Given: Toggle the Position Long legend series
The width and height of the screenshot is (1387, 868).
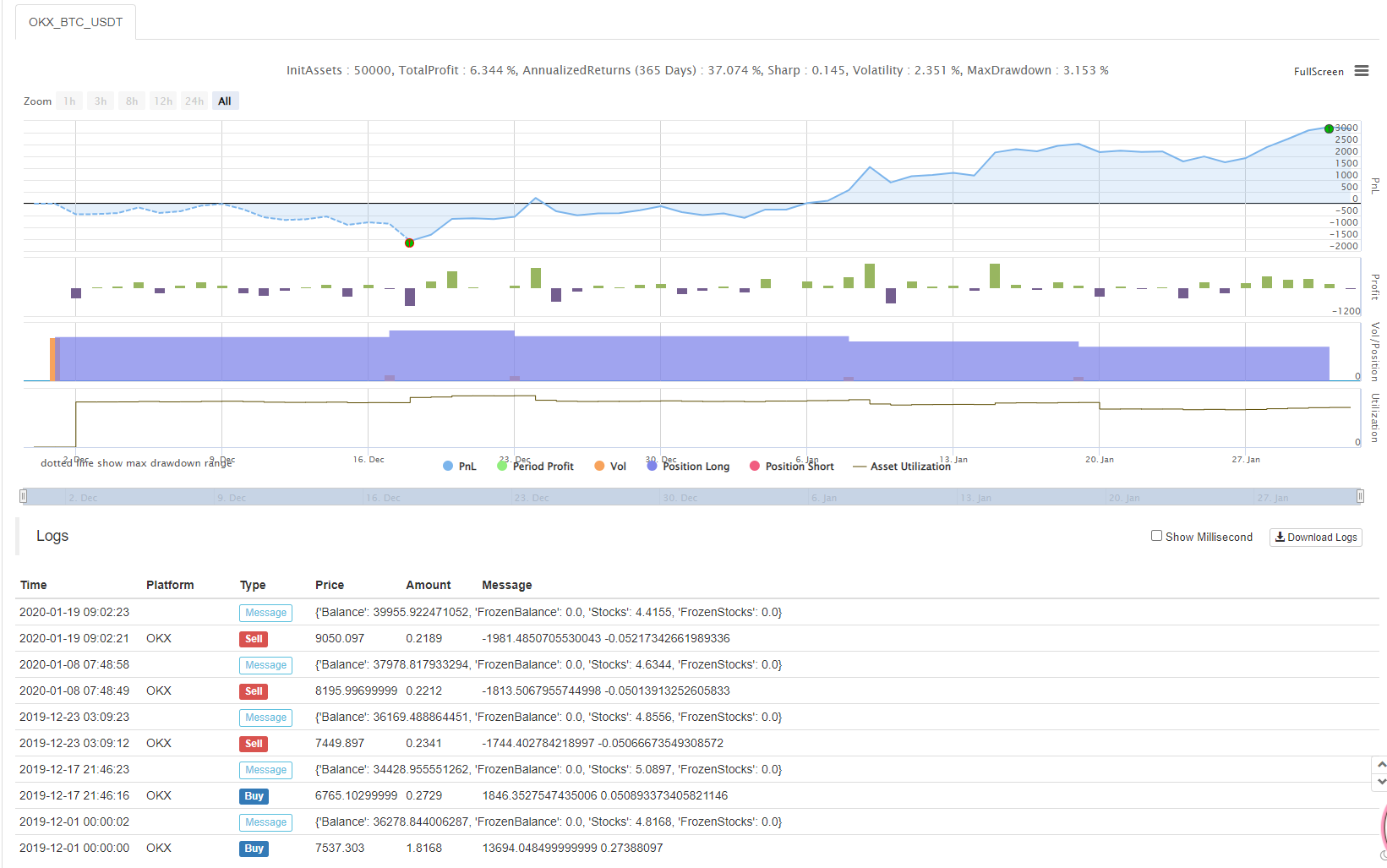Looking at the screenshot, I should coord(688,467).
